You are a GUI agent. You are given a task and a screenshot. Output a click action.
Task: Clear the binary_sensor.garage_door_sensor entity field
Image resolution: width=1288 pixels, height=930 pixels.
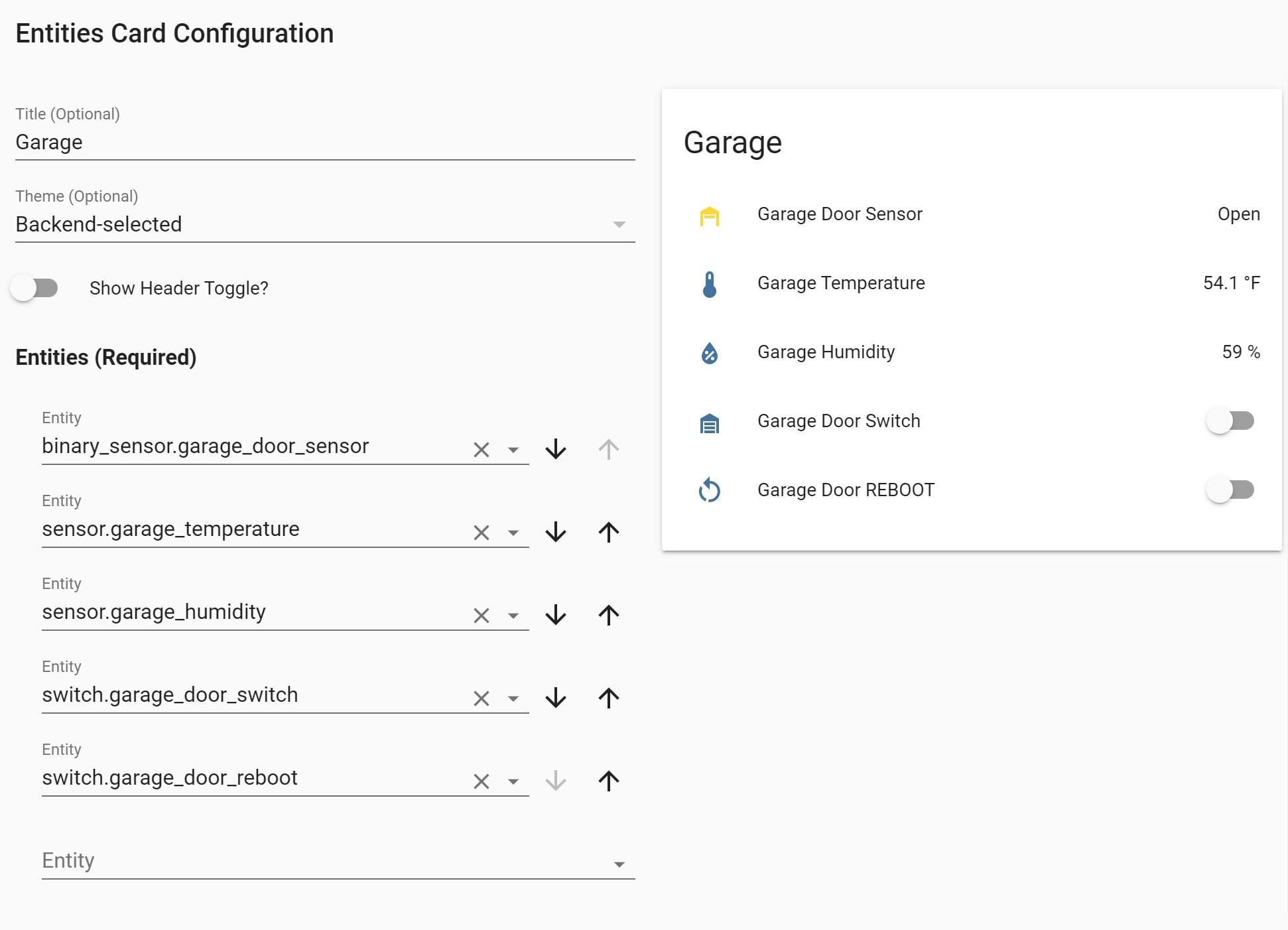(x=481, y=450)
